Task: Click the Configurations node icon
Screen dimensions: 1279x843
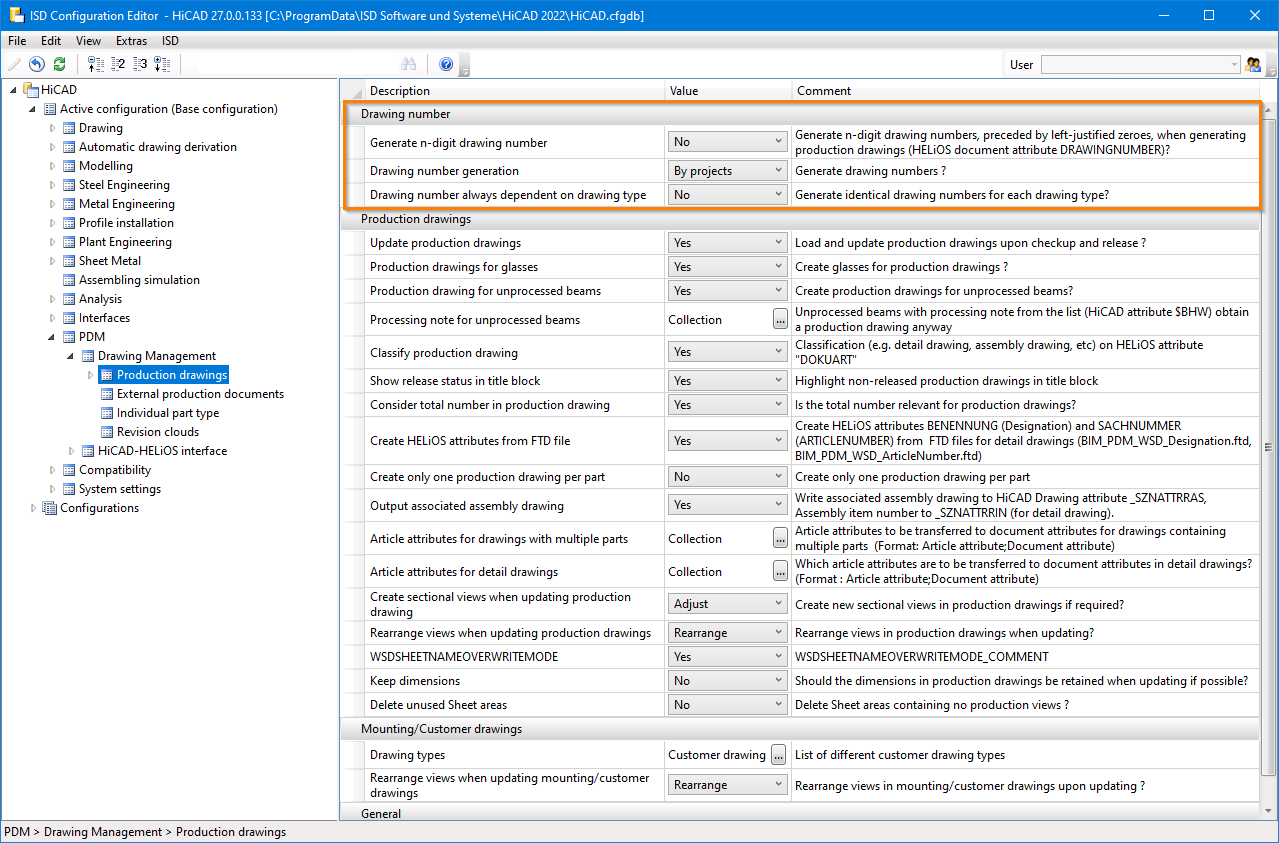Action: coord(50,508)
